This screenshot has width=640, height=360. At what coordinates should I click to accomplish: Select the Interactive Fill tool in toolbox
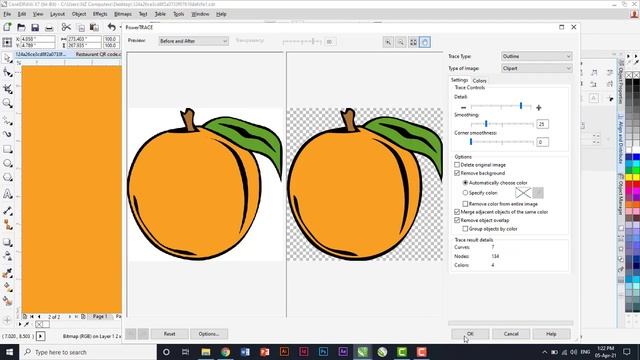click(x=7, y=287)
